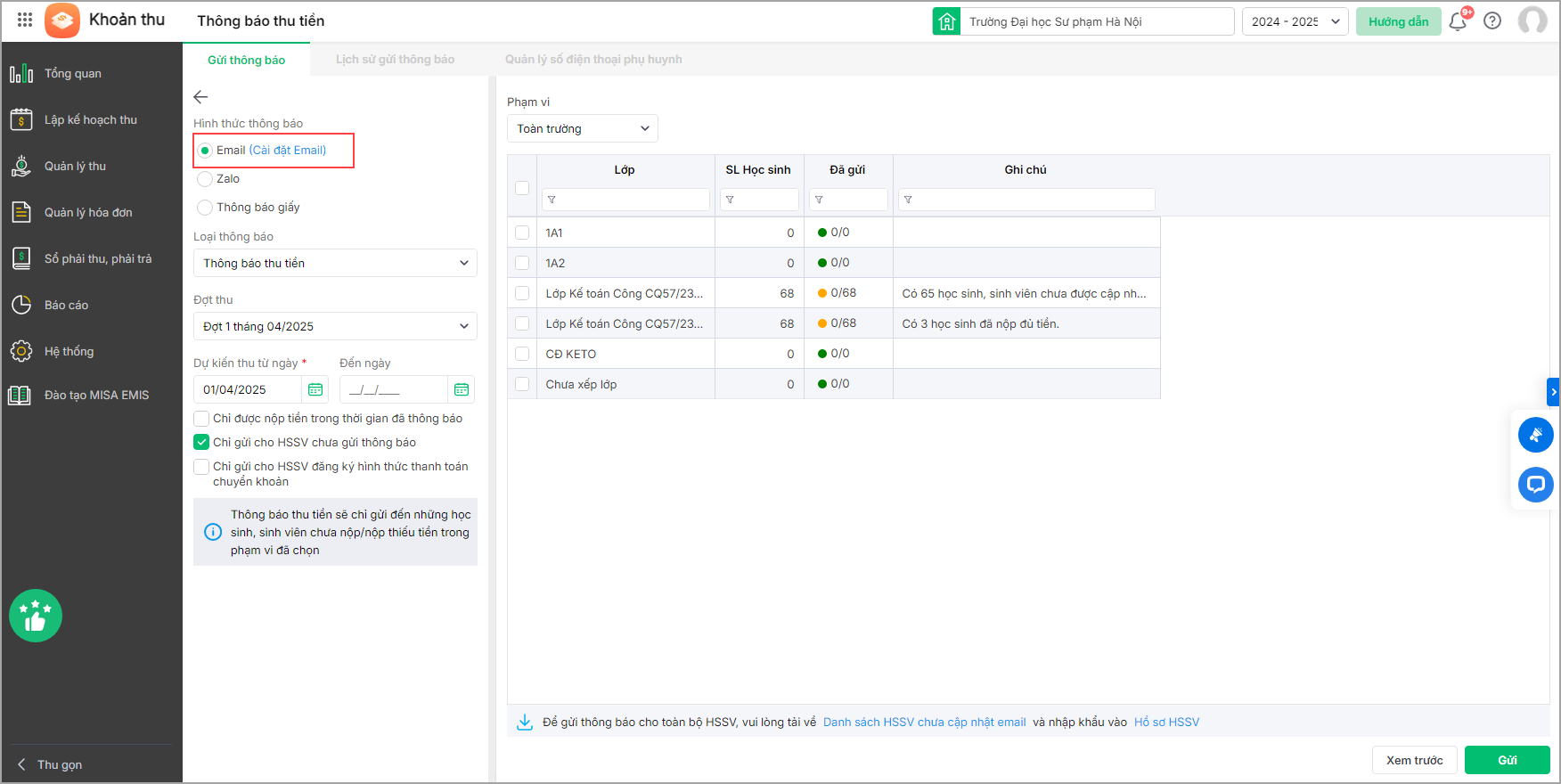Select the Thông báo giấy option
1561x784 pixels.
(x=206, y=208)
